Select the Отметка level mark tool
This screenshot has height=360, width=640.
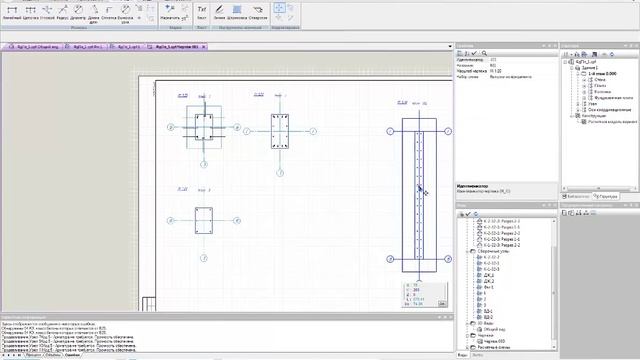(109, 13)
